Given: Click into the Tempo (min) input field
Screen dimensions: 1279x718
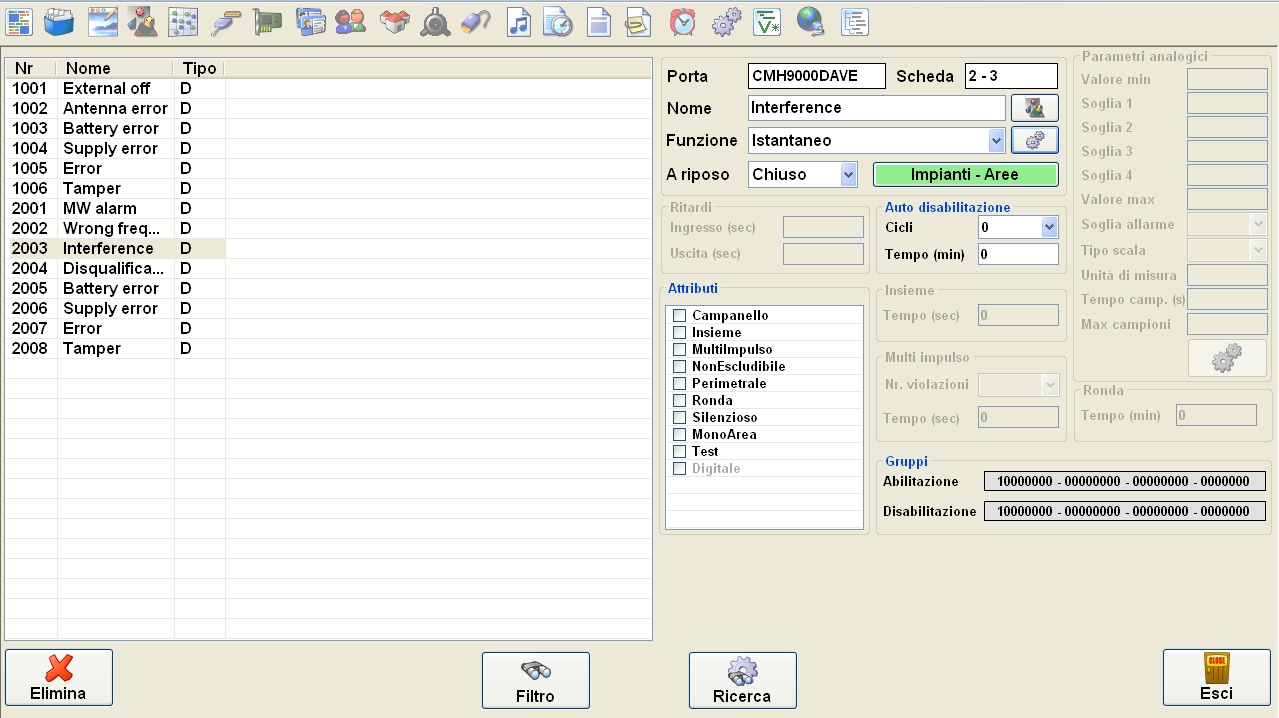Looking at the screenshot, I should tap(1017, 255).
